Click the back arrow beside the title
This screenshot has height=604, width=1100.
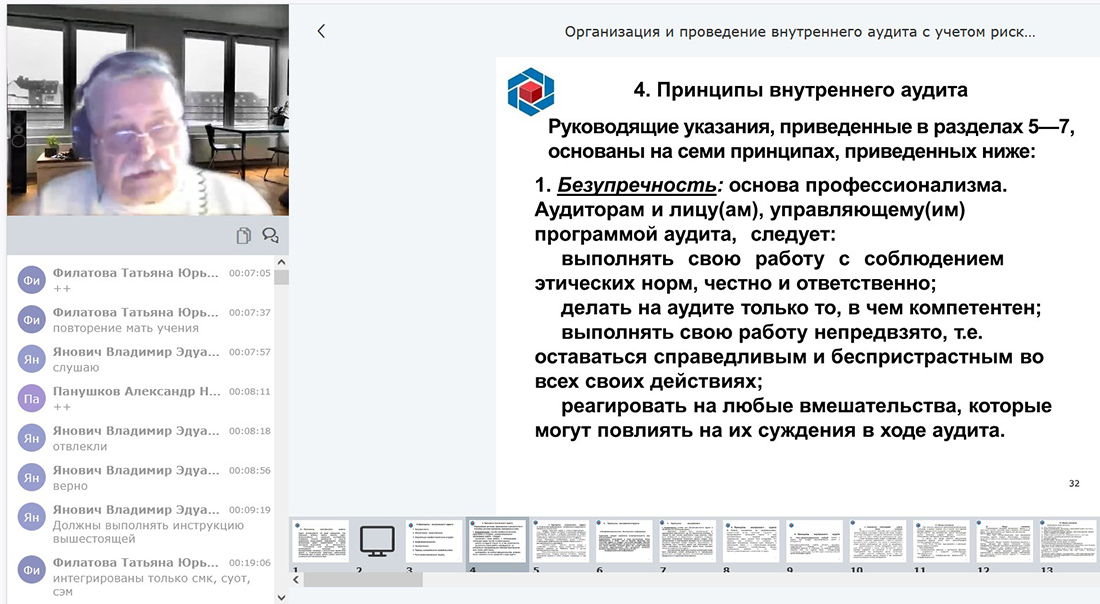coord(321,31)
